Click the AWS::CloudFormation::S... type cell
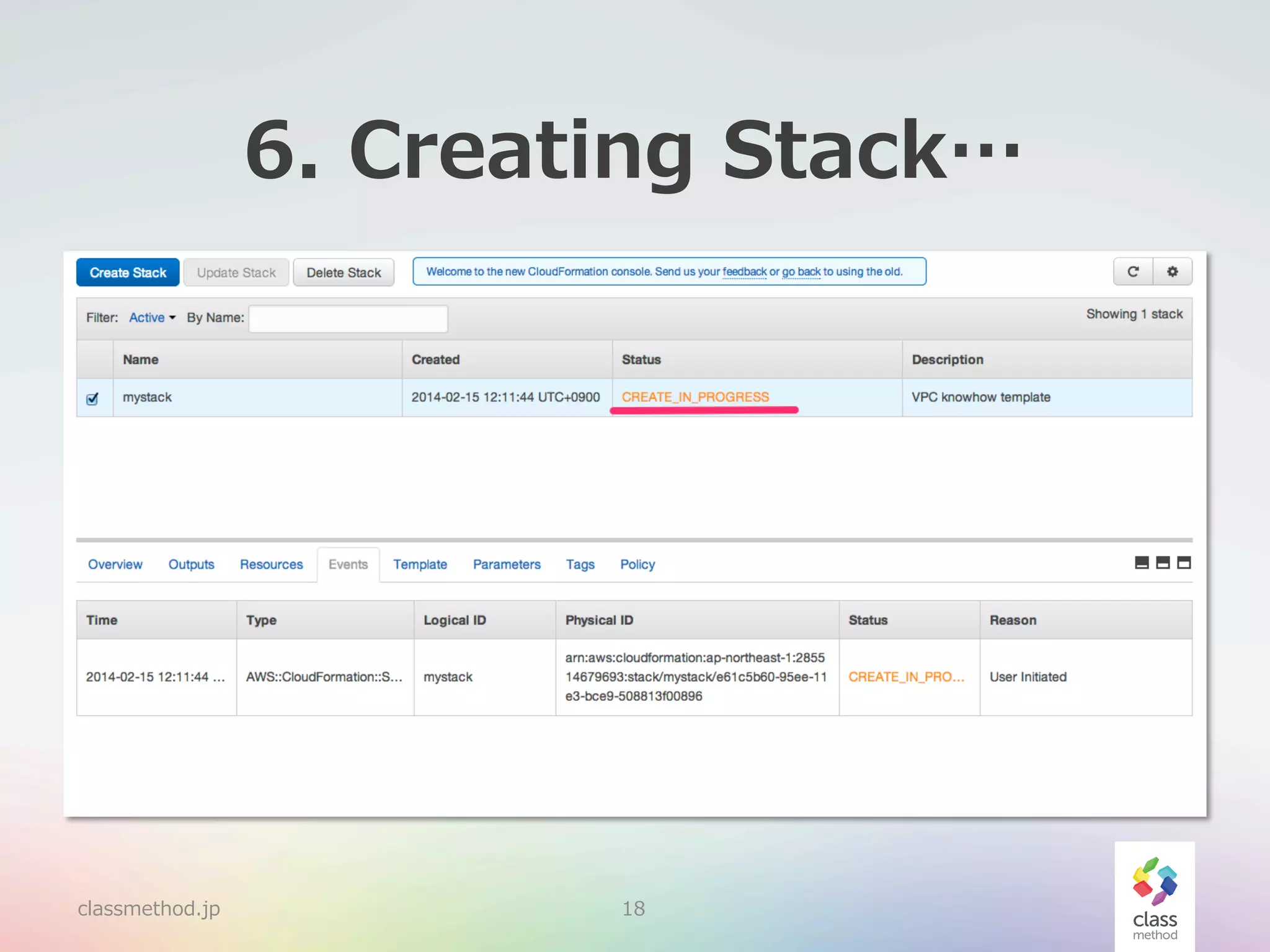The image size is (1270, 952). coord(325,677)
